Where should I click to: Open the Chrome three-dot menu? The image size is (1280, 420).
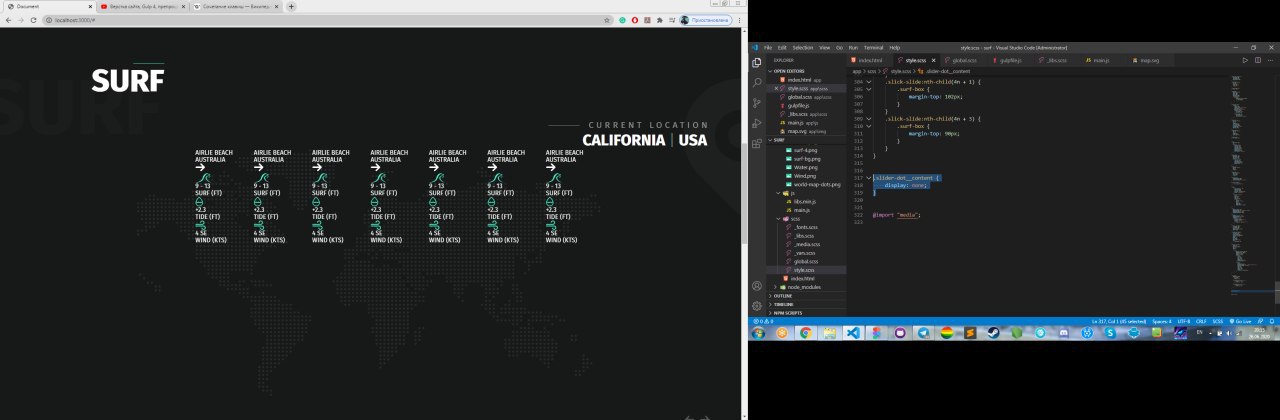[739, 20]
